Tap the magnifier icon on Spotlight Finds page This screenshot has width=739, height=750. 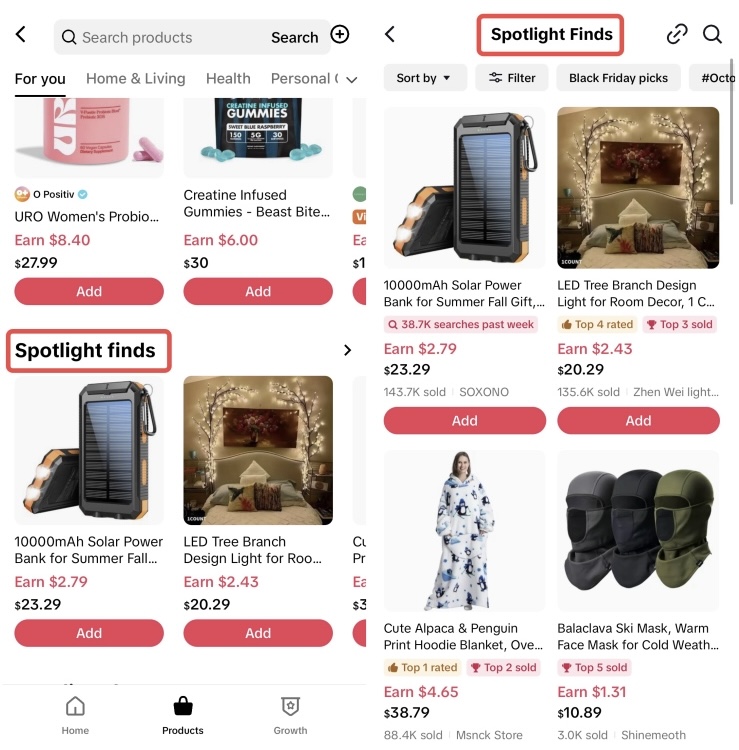pyautogui.click(x=712, y=34)
